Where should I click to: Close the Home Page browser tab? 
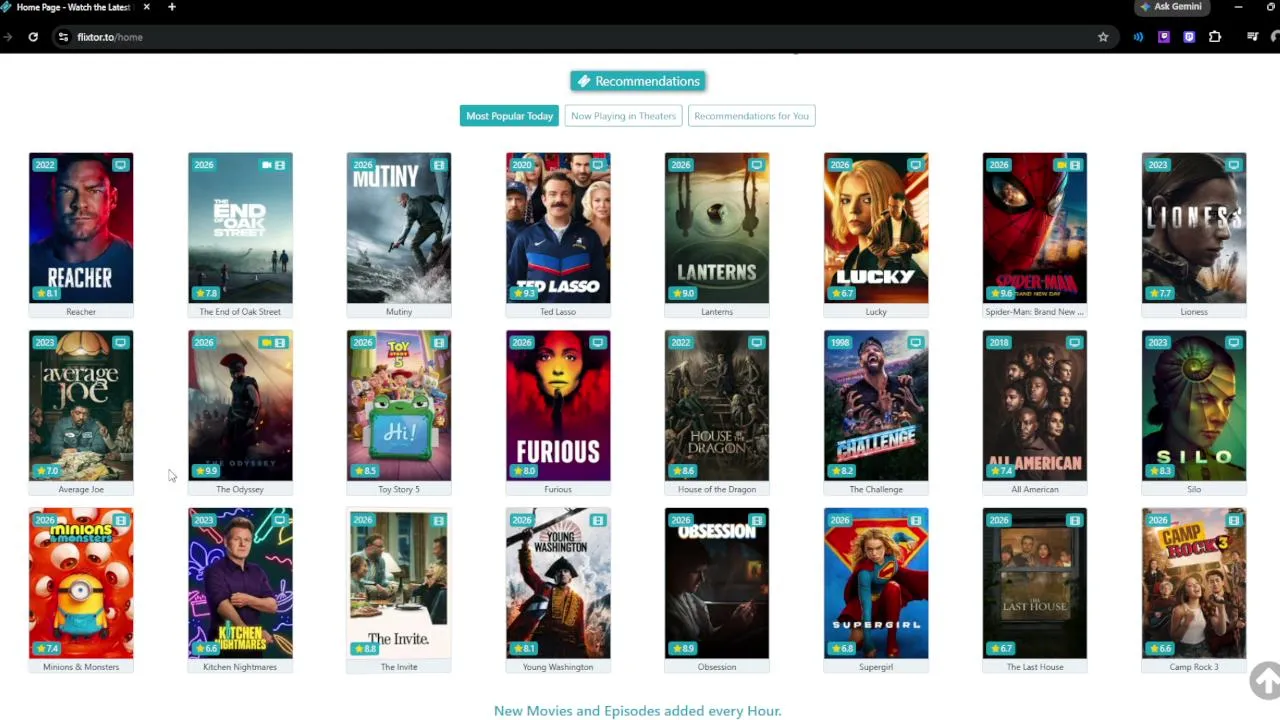click(x=146, y=7)
